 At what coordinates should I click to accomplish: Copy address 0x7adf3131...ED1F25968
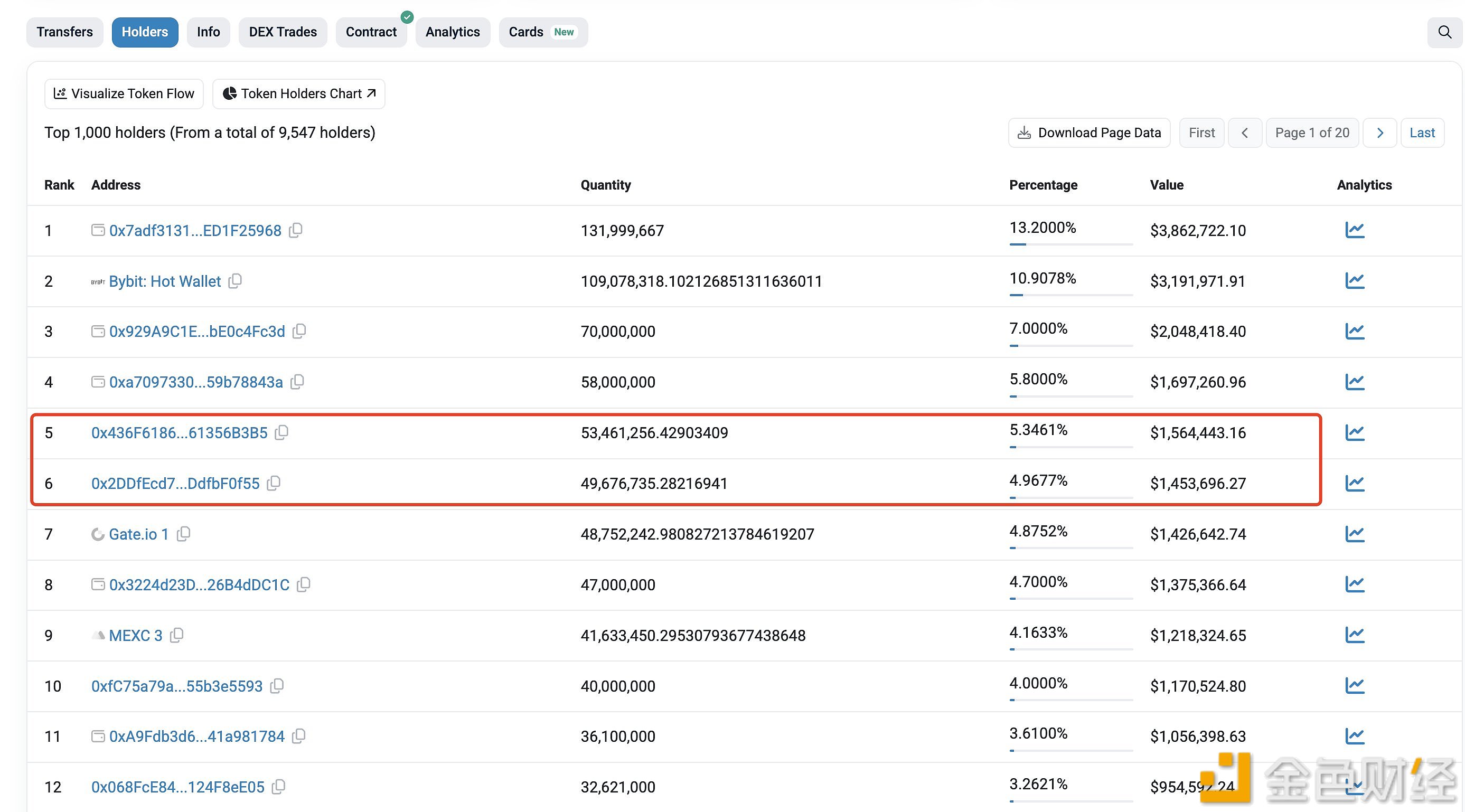click(296, 230)
